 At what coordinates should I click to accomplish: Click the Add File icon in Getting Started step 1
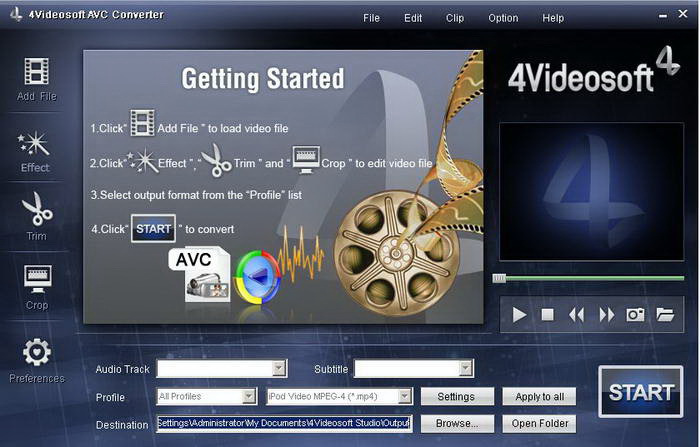coord(142,123)
